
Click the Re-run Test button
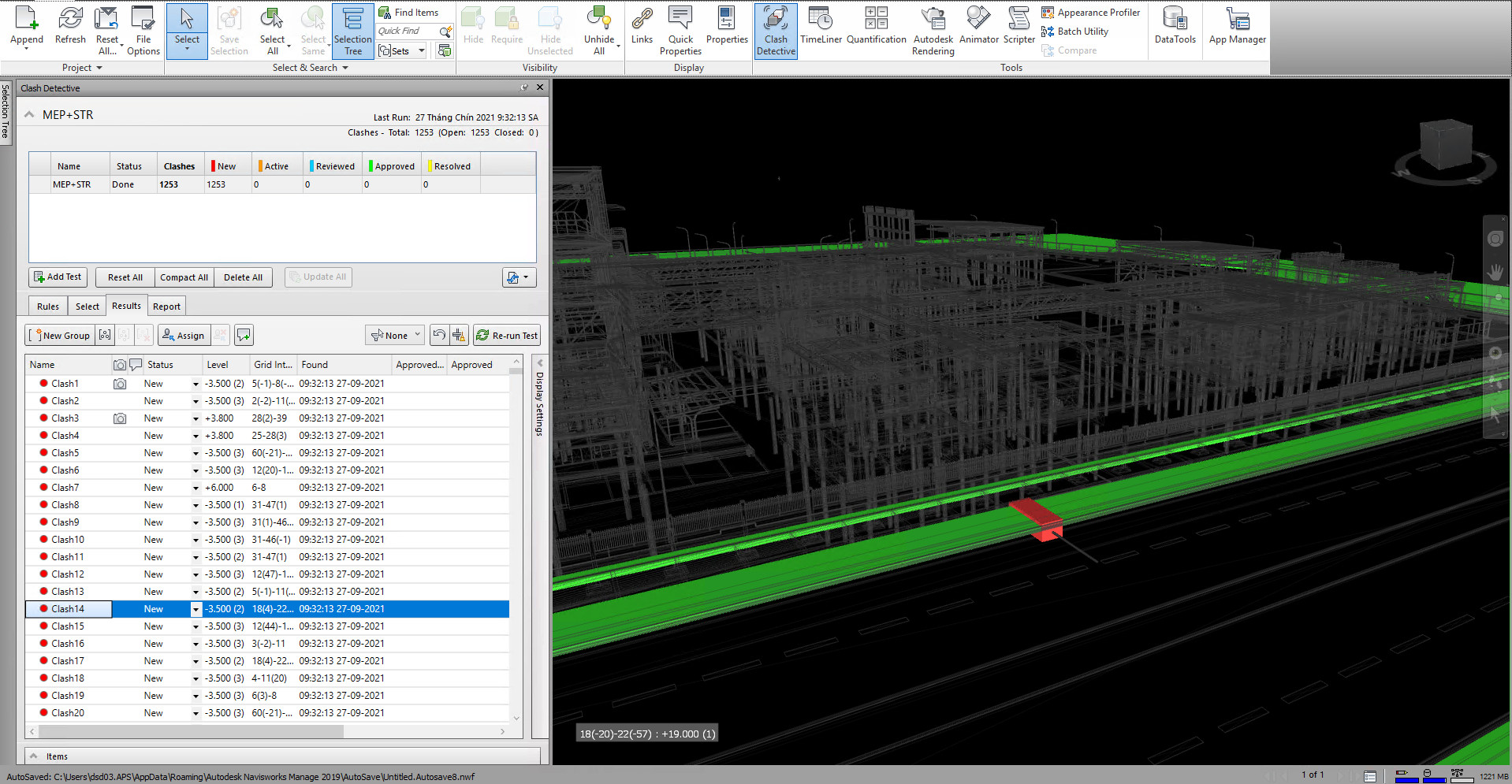(x=507, y=336)
